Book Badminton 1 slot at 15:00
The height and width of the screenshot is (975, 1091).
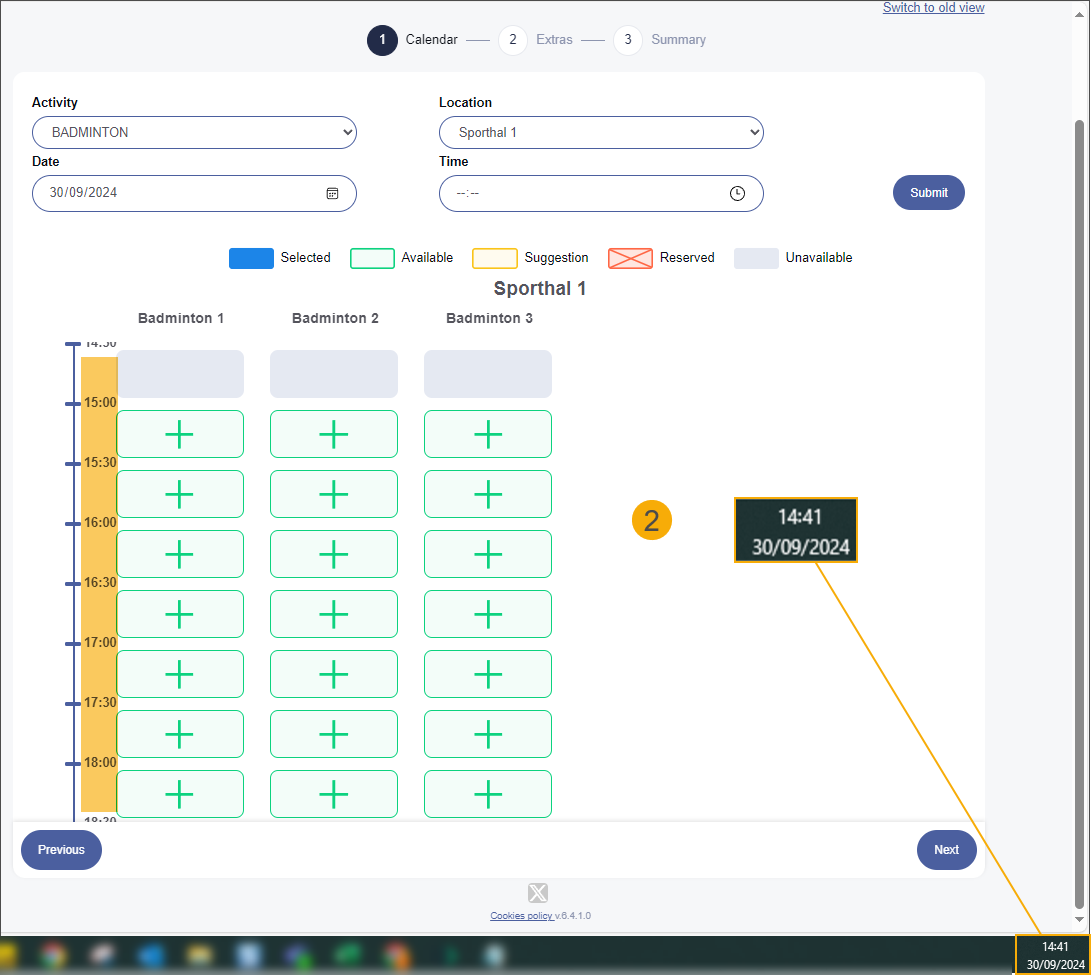[x=180, y=434]
